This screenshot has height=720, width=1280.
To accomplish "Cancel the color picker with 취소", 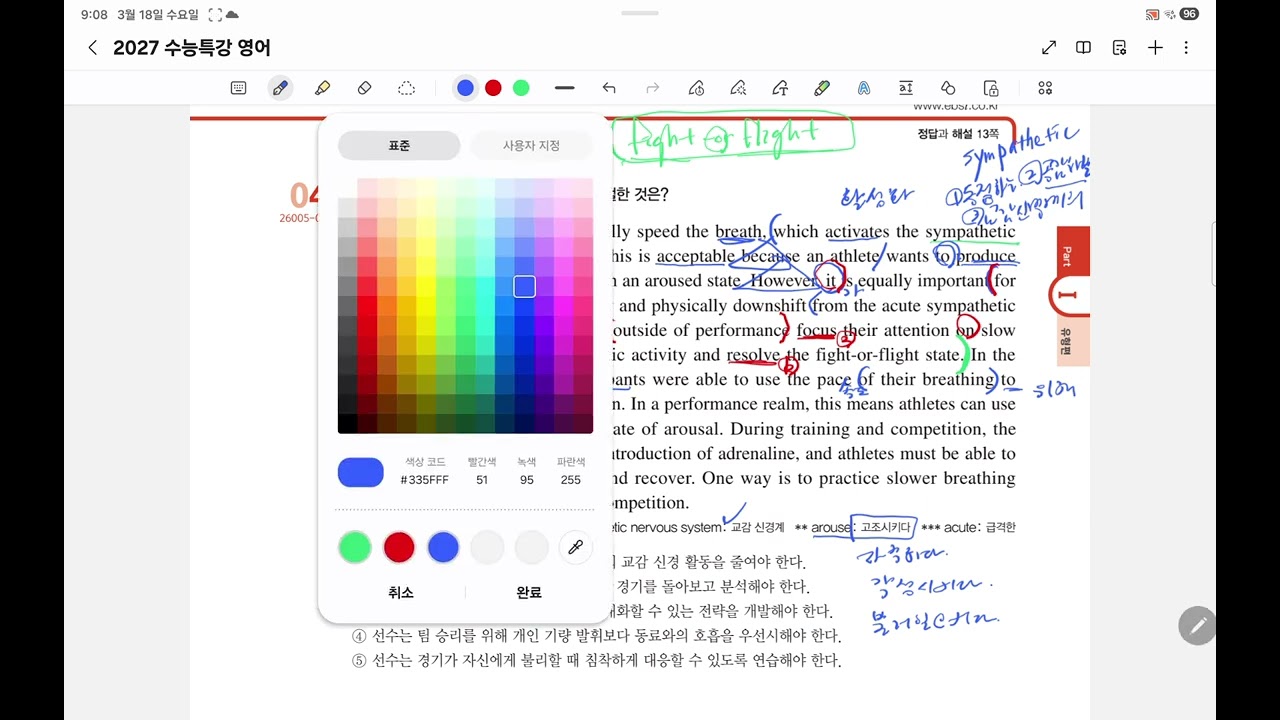I will pyautogui.click(x=401, y=592).
